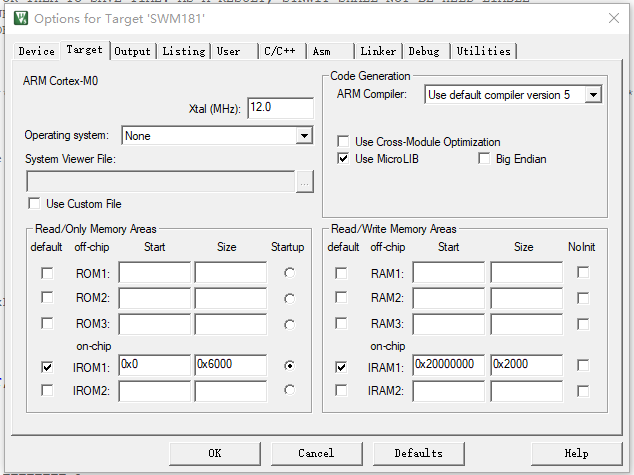Open Help for target options
The width and height of the screenshot is (634, 475).
(577, 454)
